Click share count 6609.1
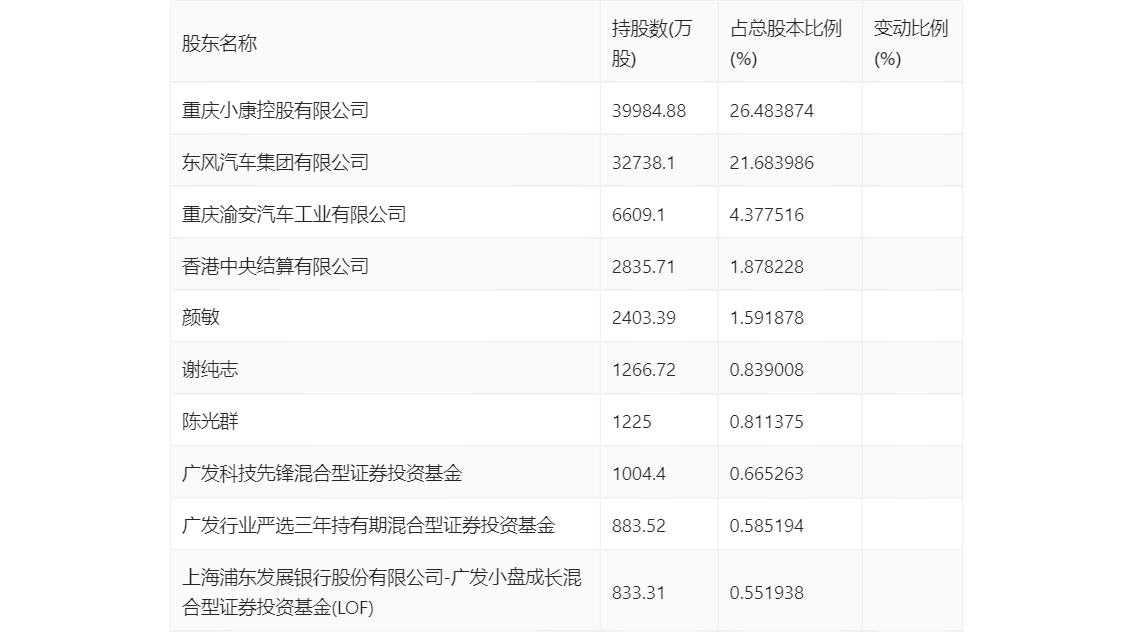1134x632 pixels. click(x=638, y=215)
